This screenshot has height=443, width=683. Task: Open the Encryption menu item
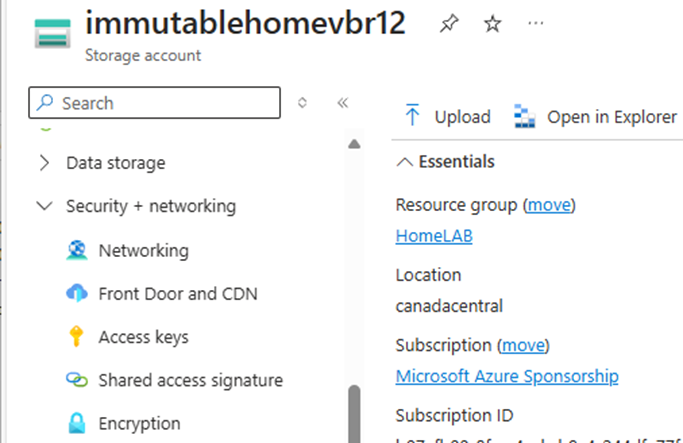[x=139, y=423]
